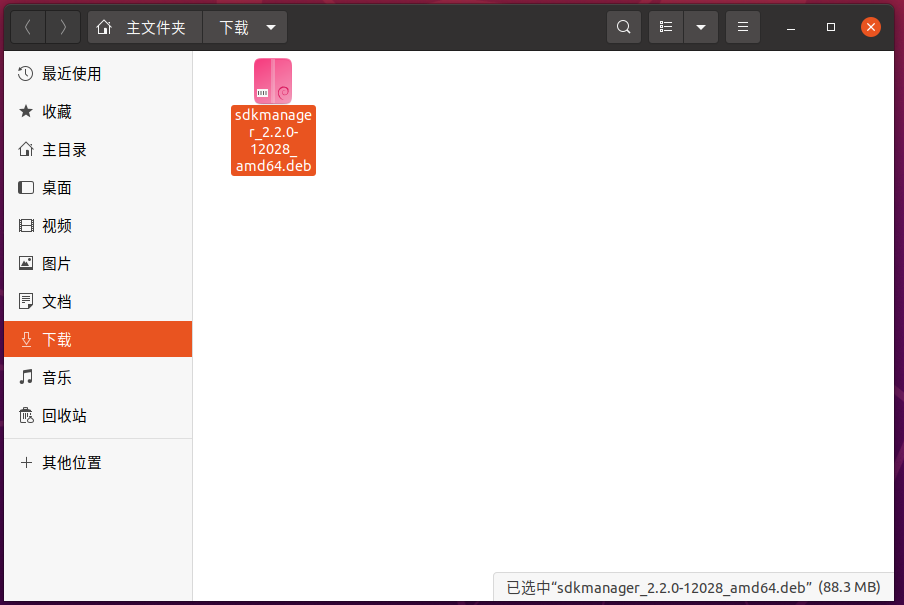Maximize the file manager window

(831, 27)
